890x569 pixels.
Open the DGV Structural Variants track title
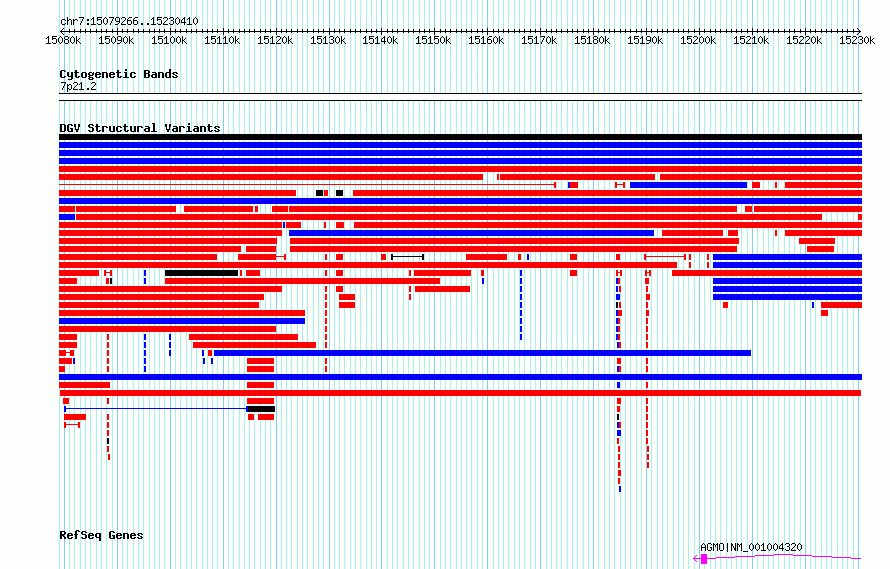click(140, 128)
